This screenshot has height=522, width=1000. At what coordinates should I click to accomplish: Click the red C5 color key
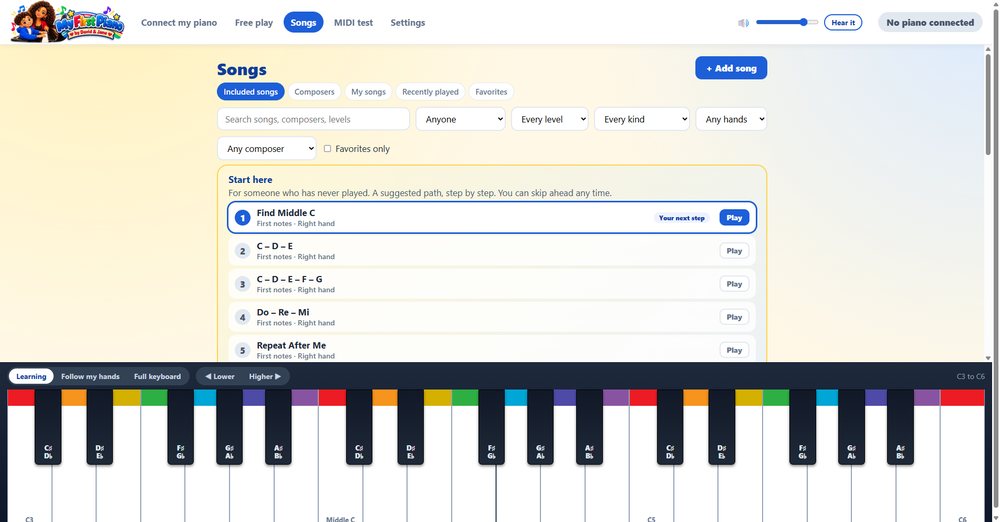643,398
